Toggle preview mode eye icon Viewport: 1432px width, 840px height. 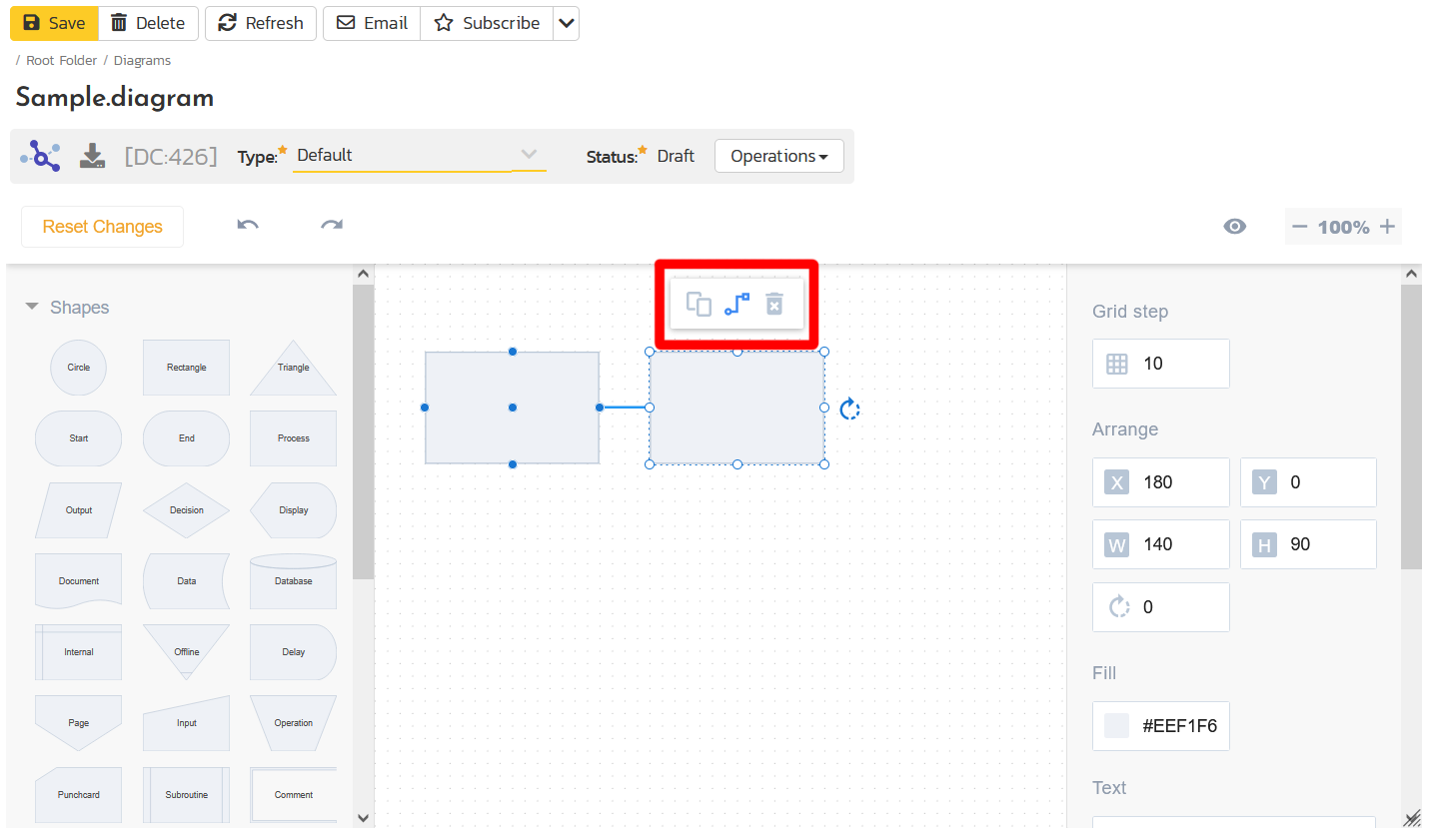click(x=1235, y=227)
